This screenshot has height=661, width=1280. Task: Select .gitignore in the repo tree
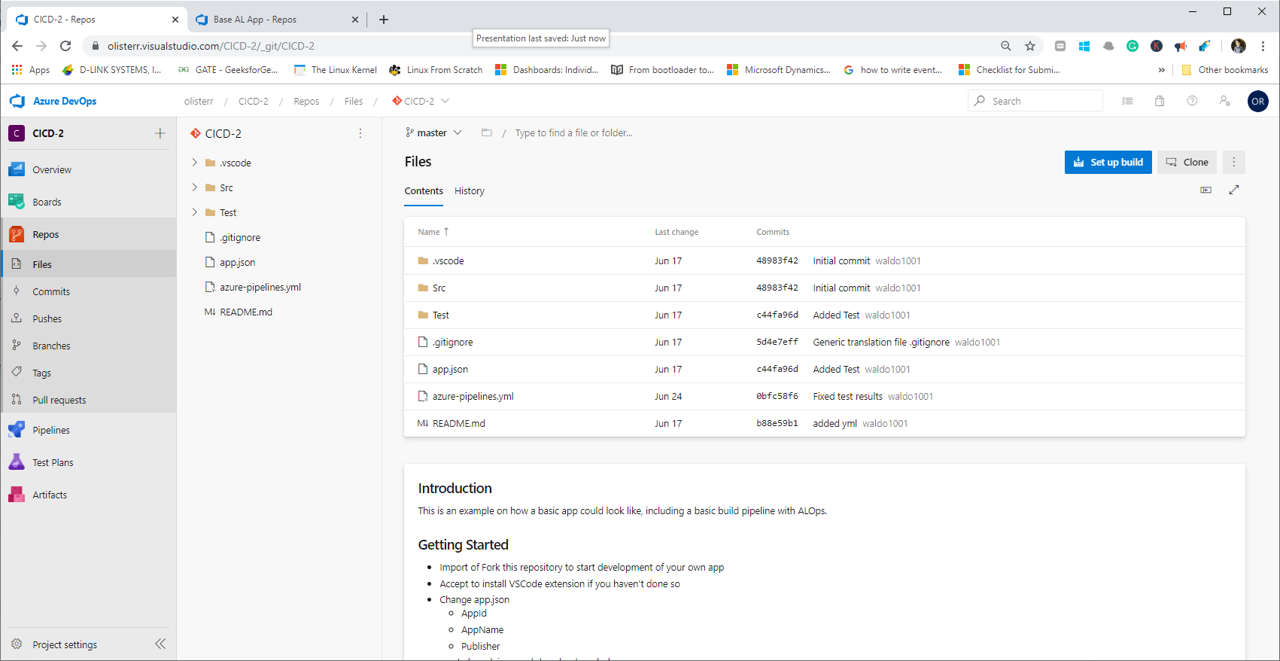240,238
